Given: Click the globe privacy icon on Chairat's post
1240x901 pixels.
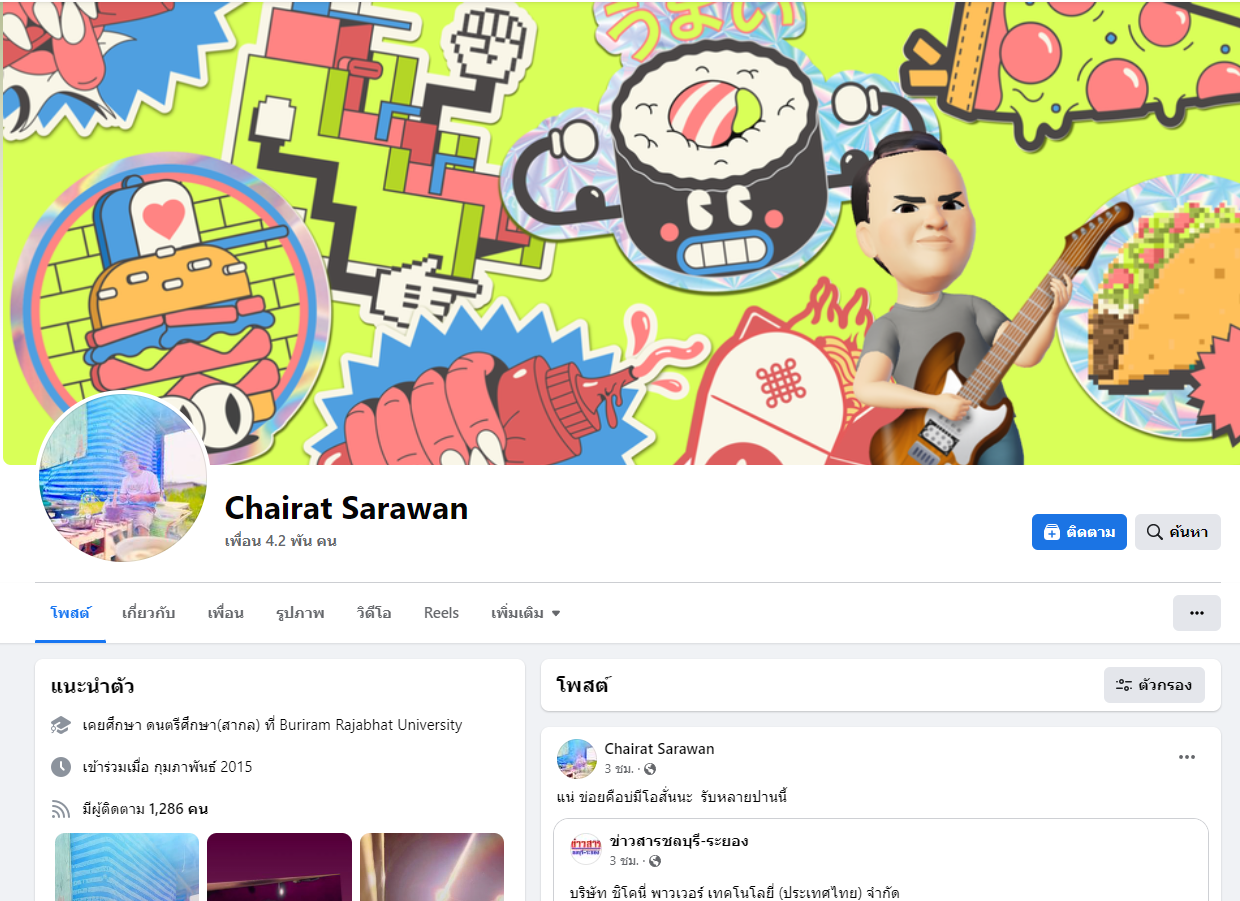Looking at the screenshot, I should click(650, 769).
